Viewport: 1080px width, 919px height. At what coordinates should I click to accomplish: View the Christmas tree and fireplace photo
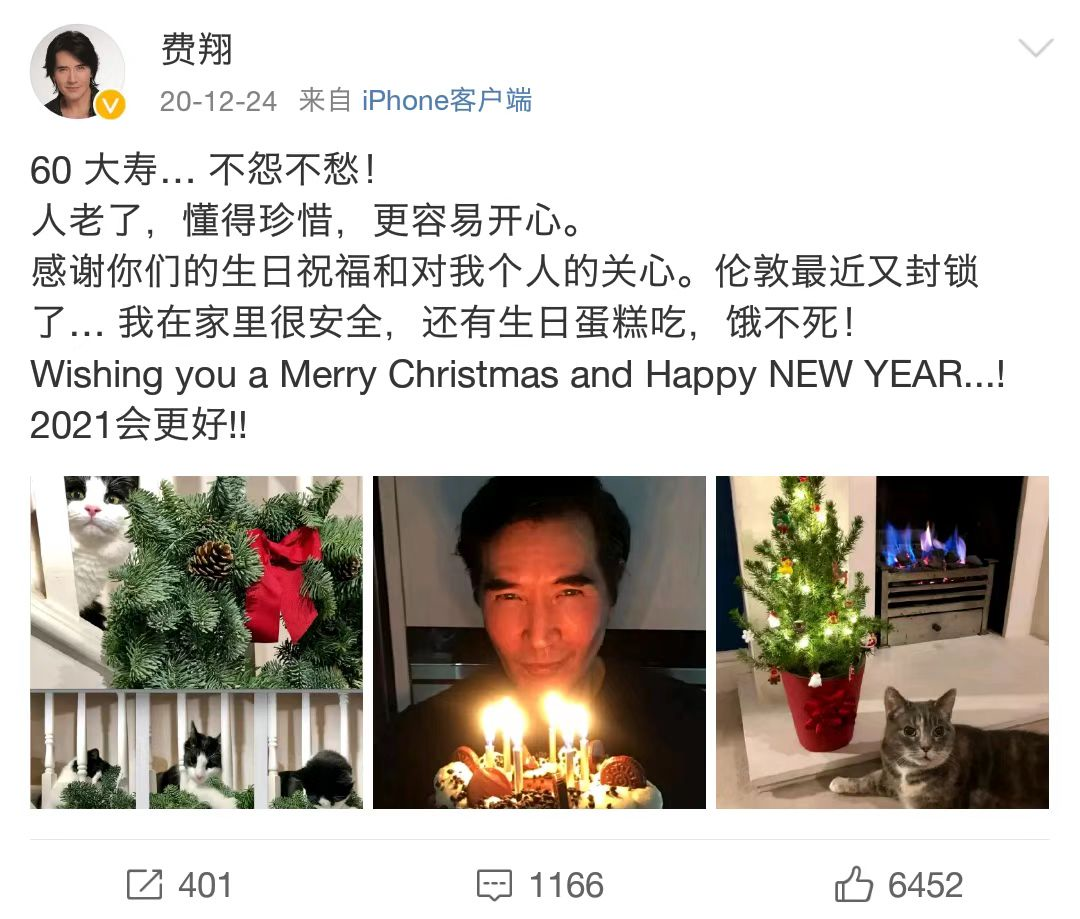pos(882,642)
